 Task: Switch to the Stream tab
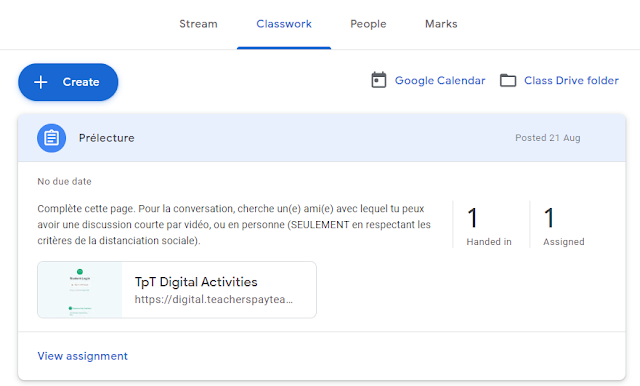(198, 24)
